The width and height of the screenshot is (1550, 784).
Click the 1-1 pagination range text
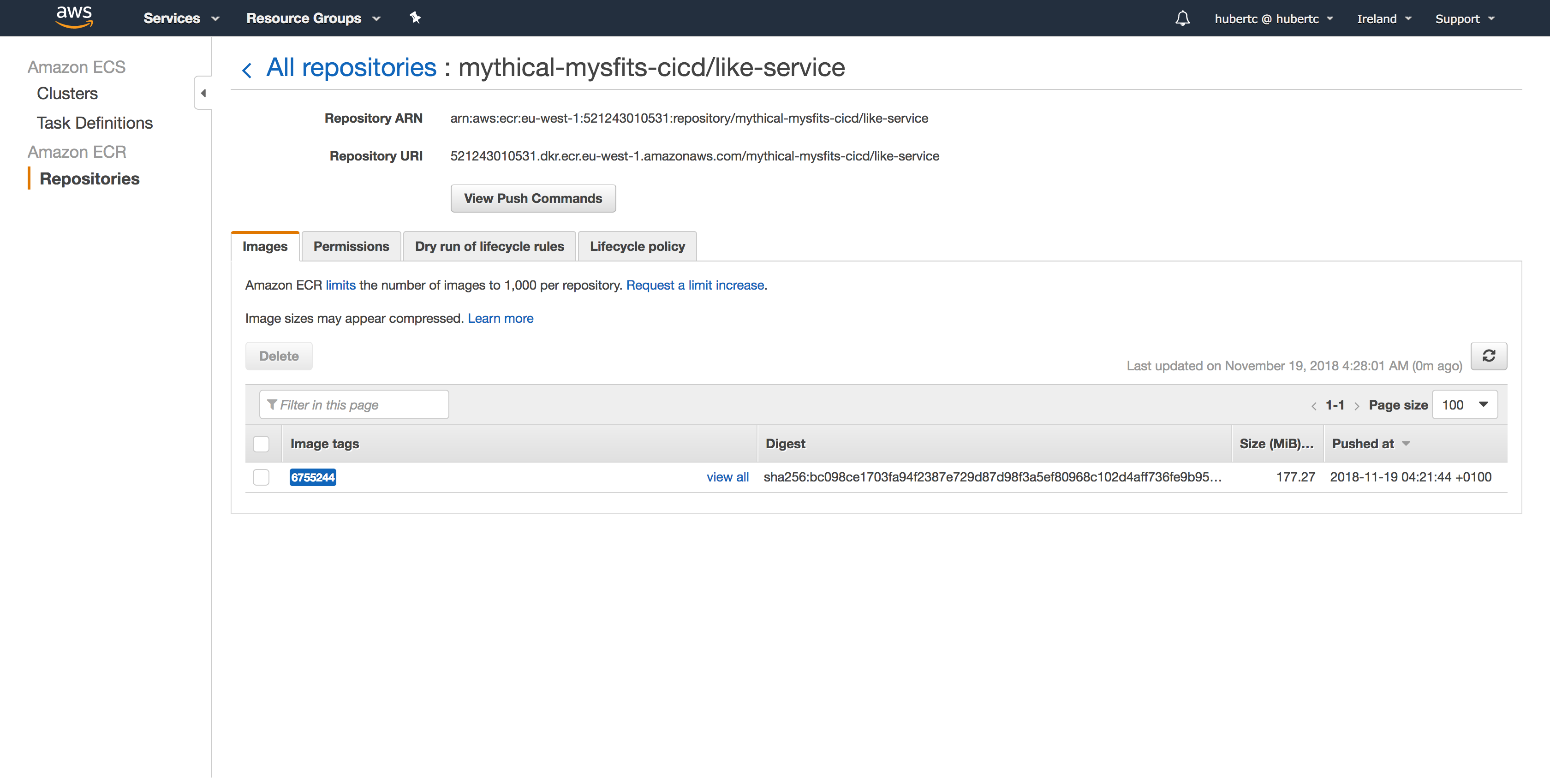[1335, 405]
